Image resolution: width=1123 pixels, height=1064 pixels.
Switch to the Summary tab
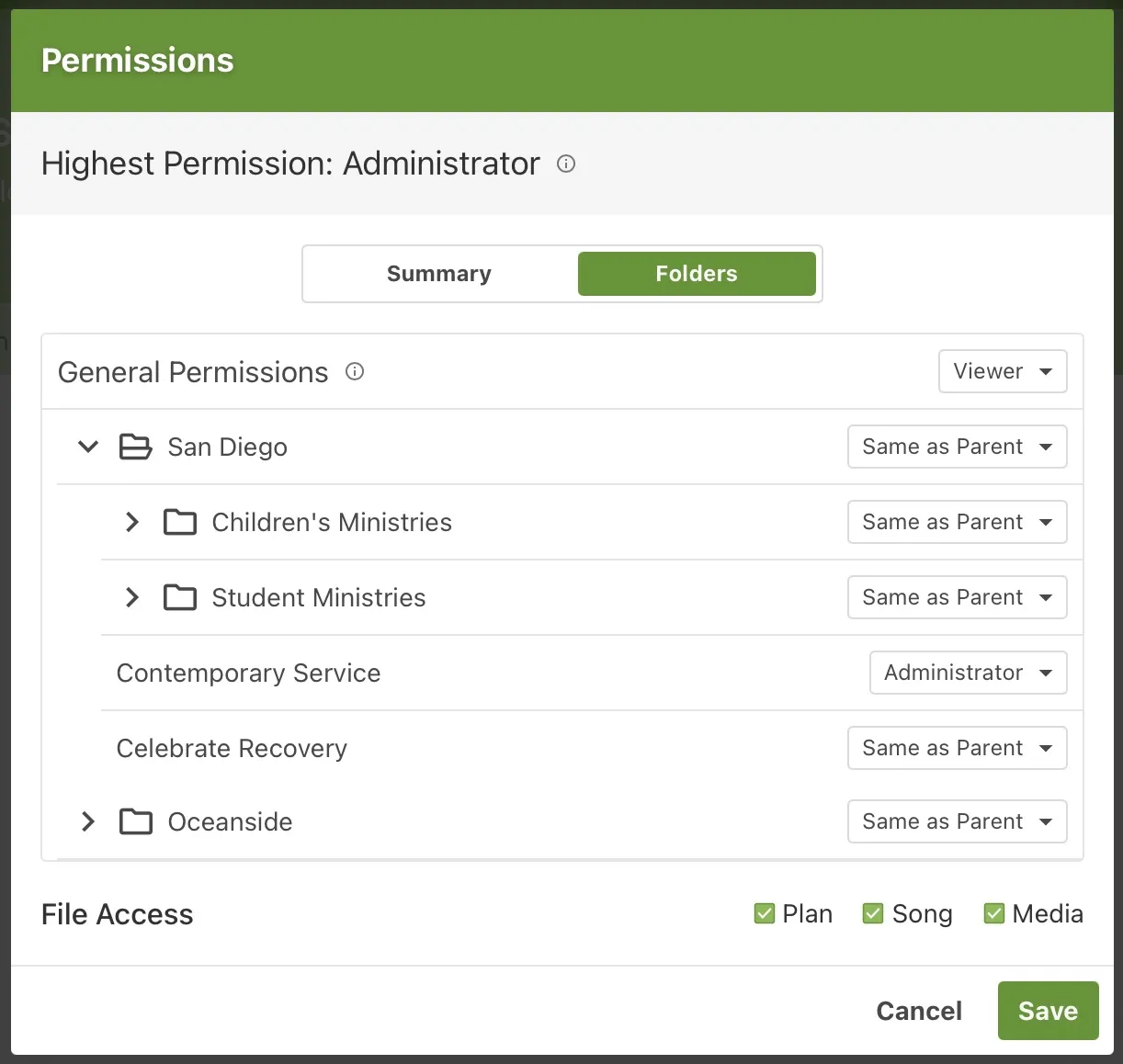point(439,273)
